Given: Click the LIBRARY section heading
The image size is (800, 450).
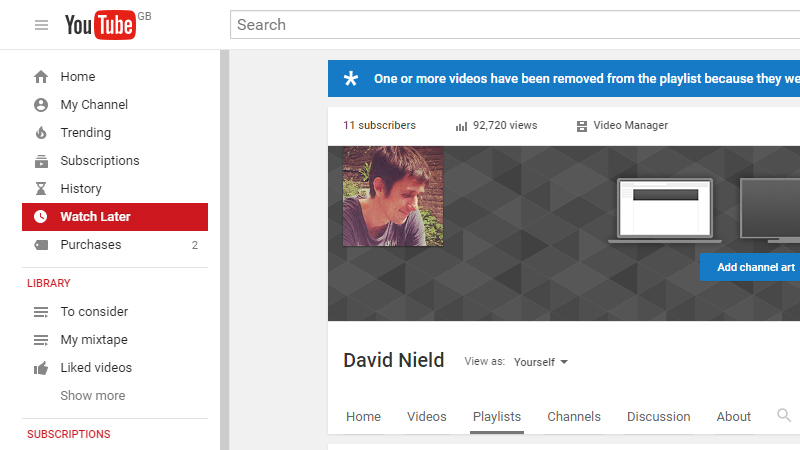Looking at the screenshot, I should (48, 283).
